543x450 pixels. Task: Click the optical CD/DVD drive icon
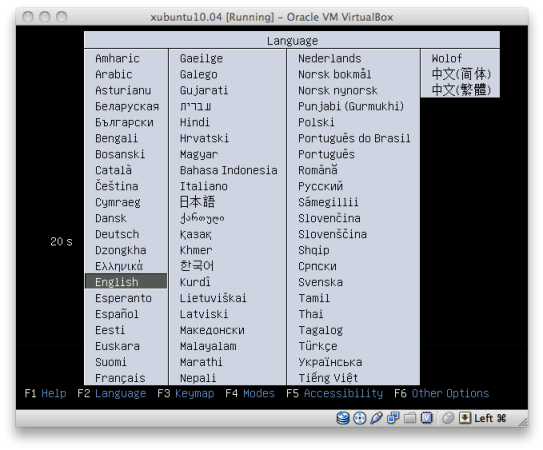pyautogui.click(x=359, y=418)
